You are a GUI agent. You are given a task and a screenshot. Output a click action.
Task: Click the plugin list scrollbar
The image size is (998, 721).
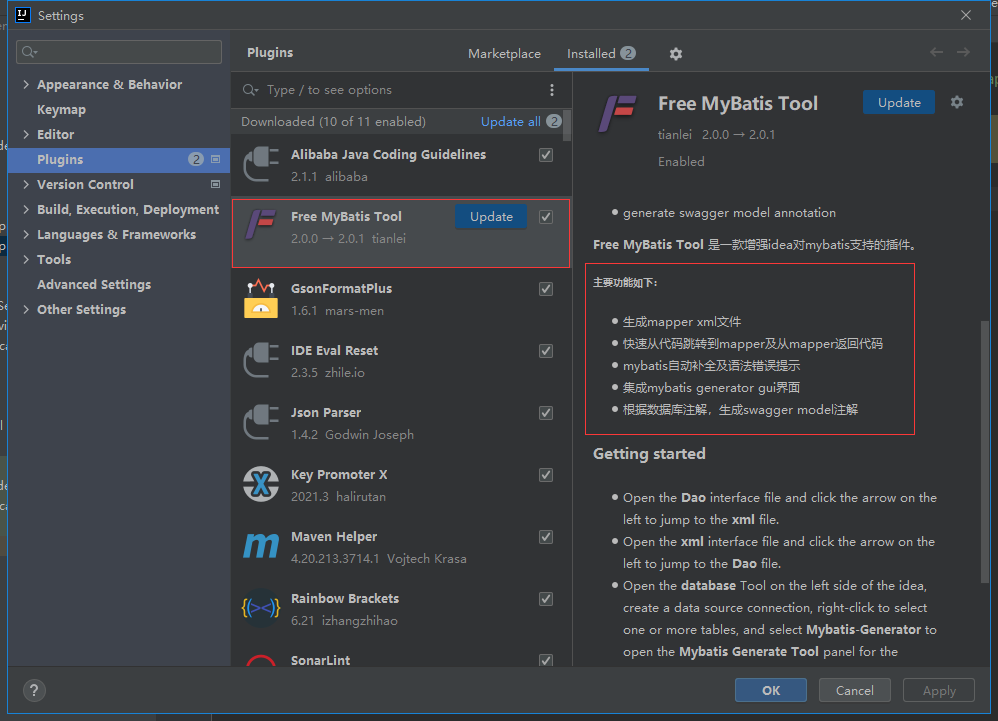tap(567, 125)
